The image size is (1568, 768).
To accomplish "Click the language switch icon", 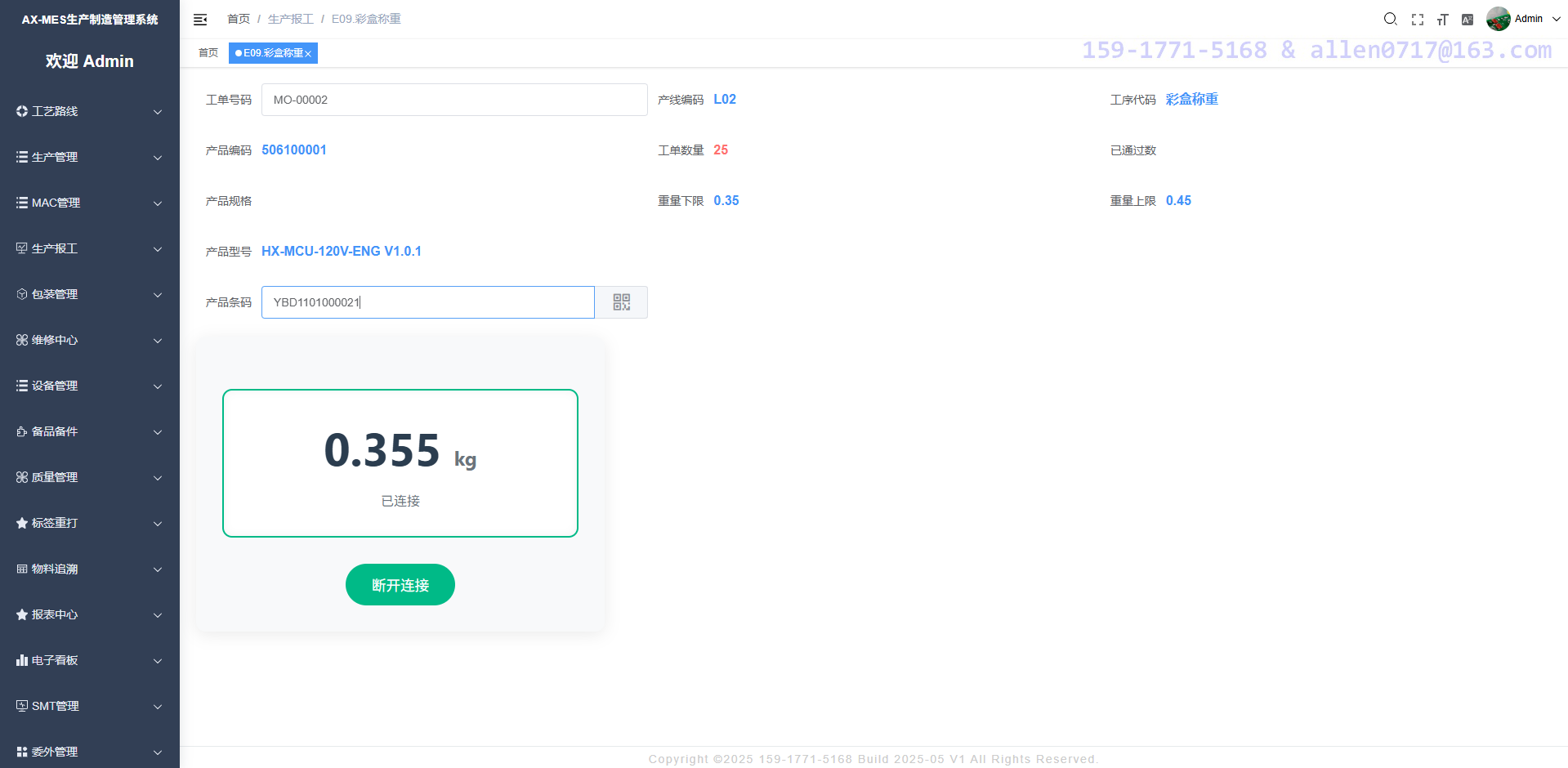I will click(x=1467, y=20).
